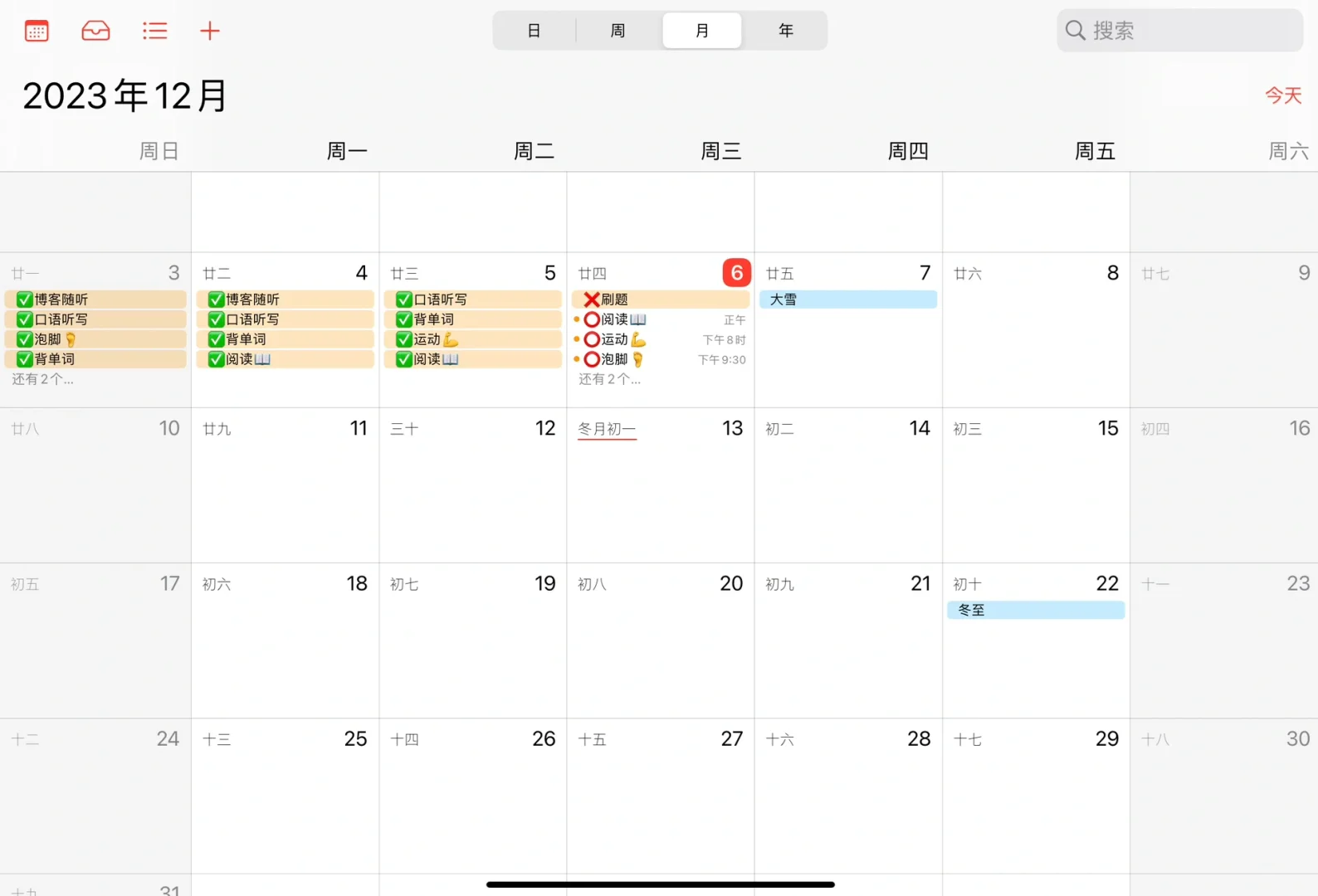Focus the 搜索 search field
The width and height of the screenshot is (1318, 896).
tap(1179, 31)
